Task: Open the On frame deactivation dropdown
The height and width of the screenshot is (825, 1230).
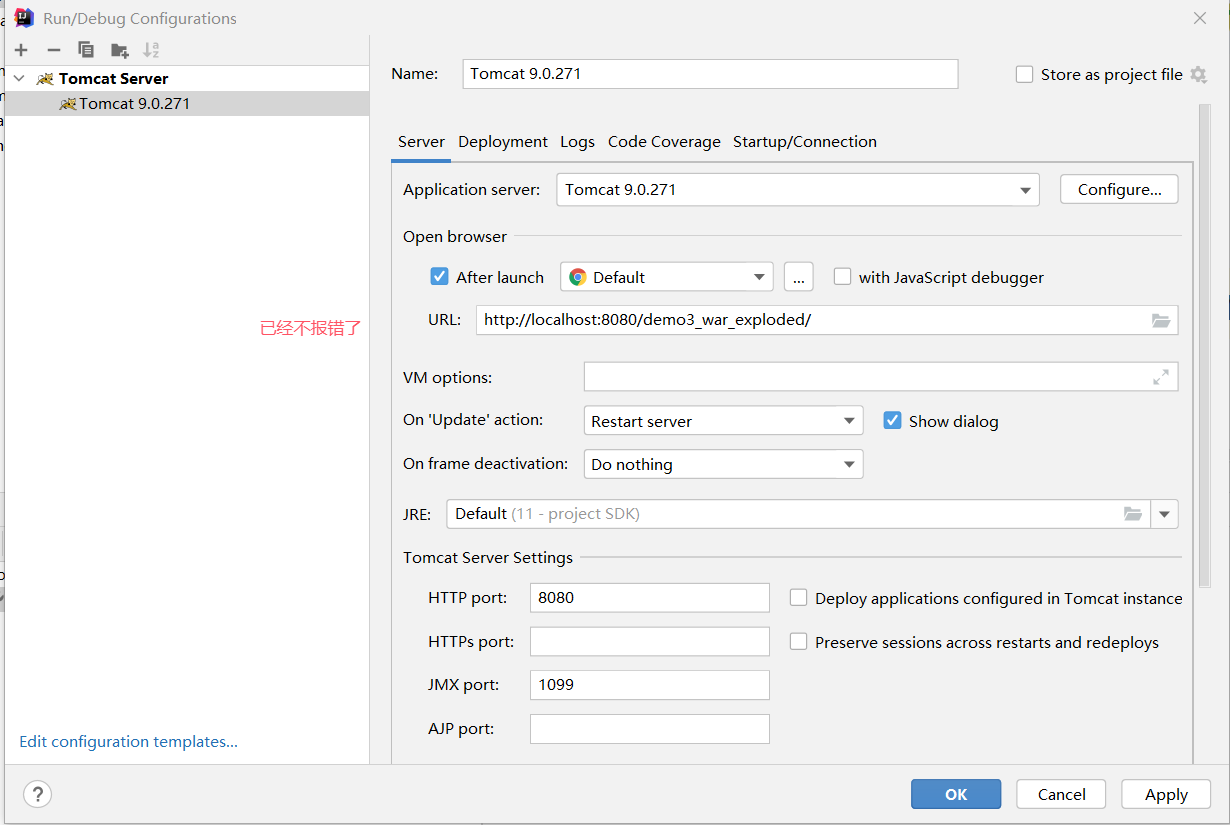Action: point(722,464)
